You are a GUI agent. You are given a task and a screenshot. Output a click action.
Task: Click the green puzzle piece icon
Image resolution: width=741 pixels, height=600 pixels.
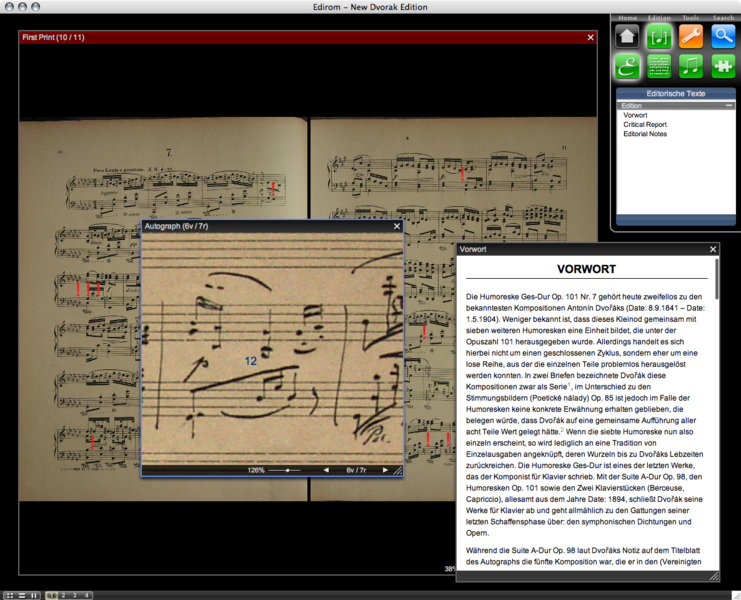723,66
